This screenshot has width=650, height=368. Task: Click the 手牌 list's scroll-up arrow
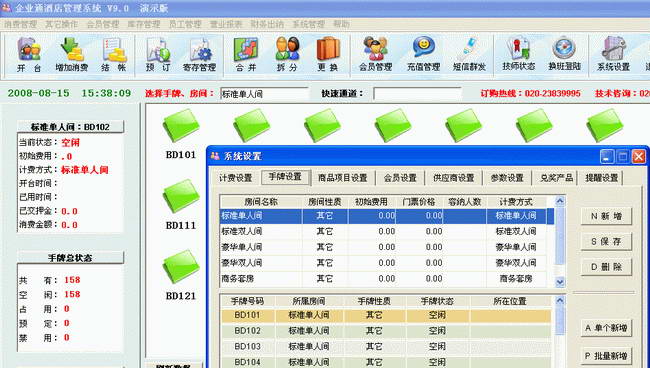pos(560,300)
